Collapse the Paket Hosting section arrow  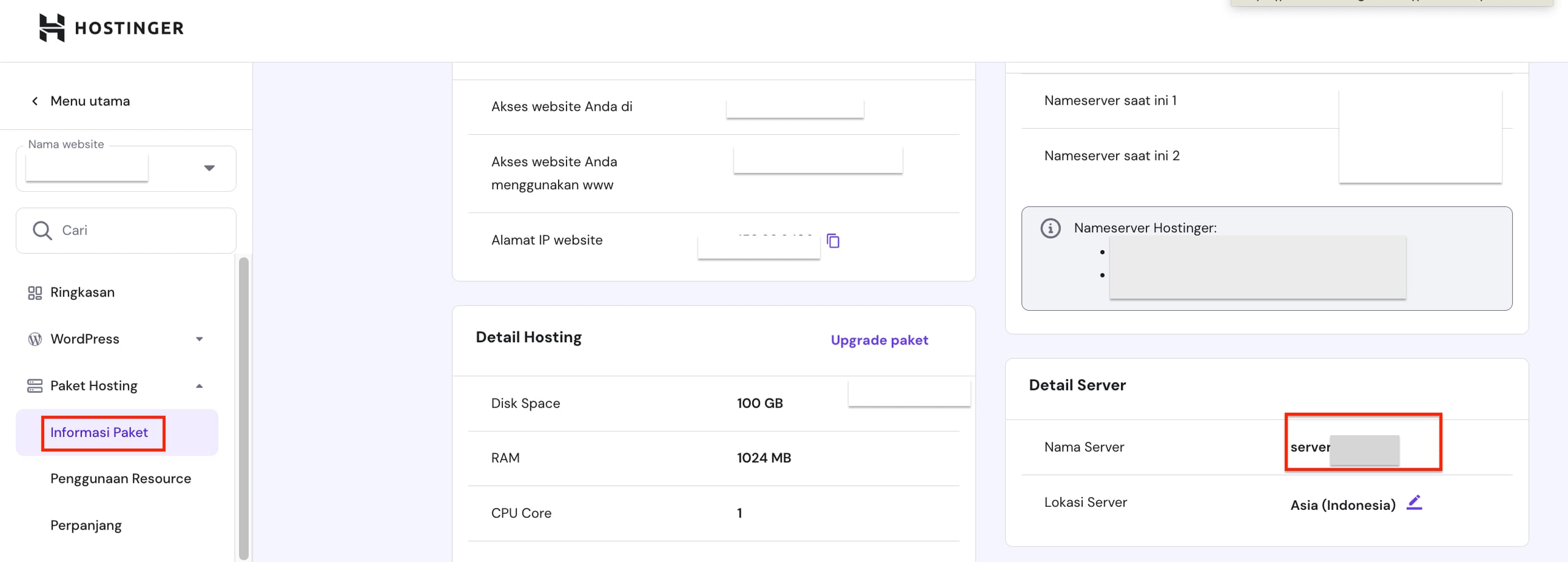[x=199, y=386]
